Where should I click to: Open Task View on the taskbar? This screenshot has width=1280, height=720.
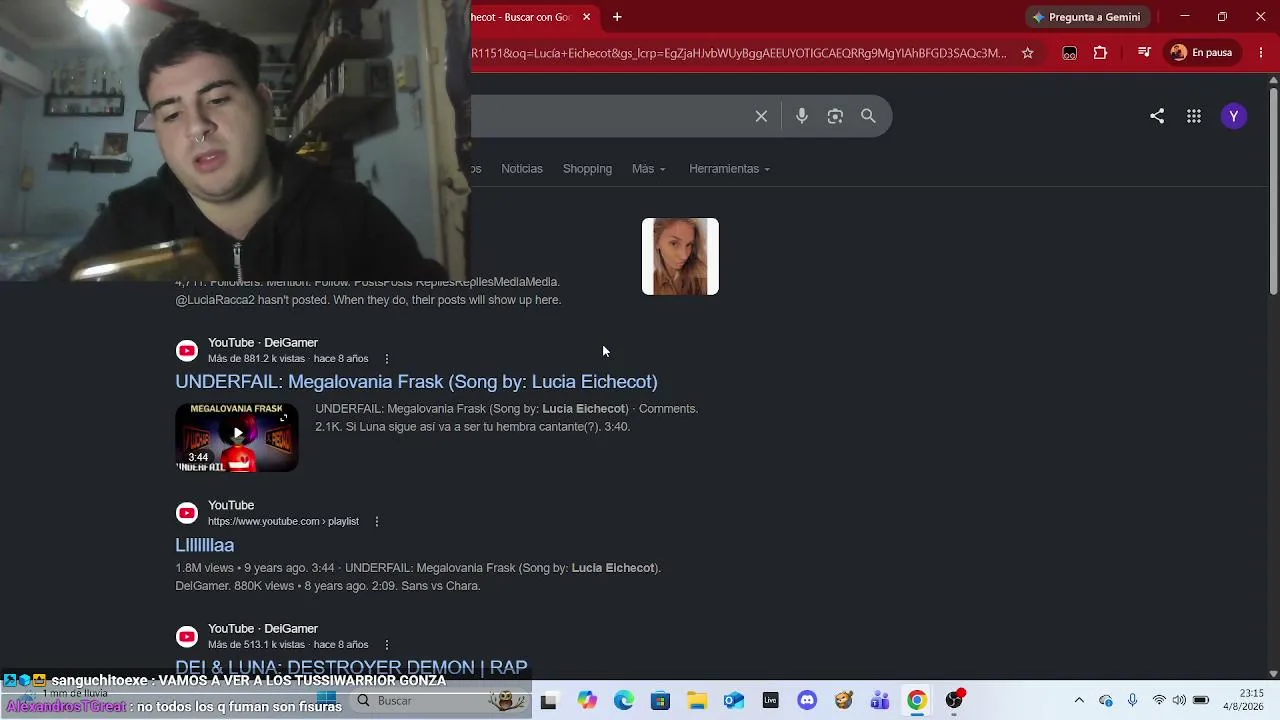[x=548, y=701]
